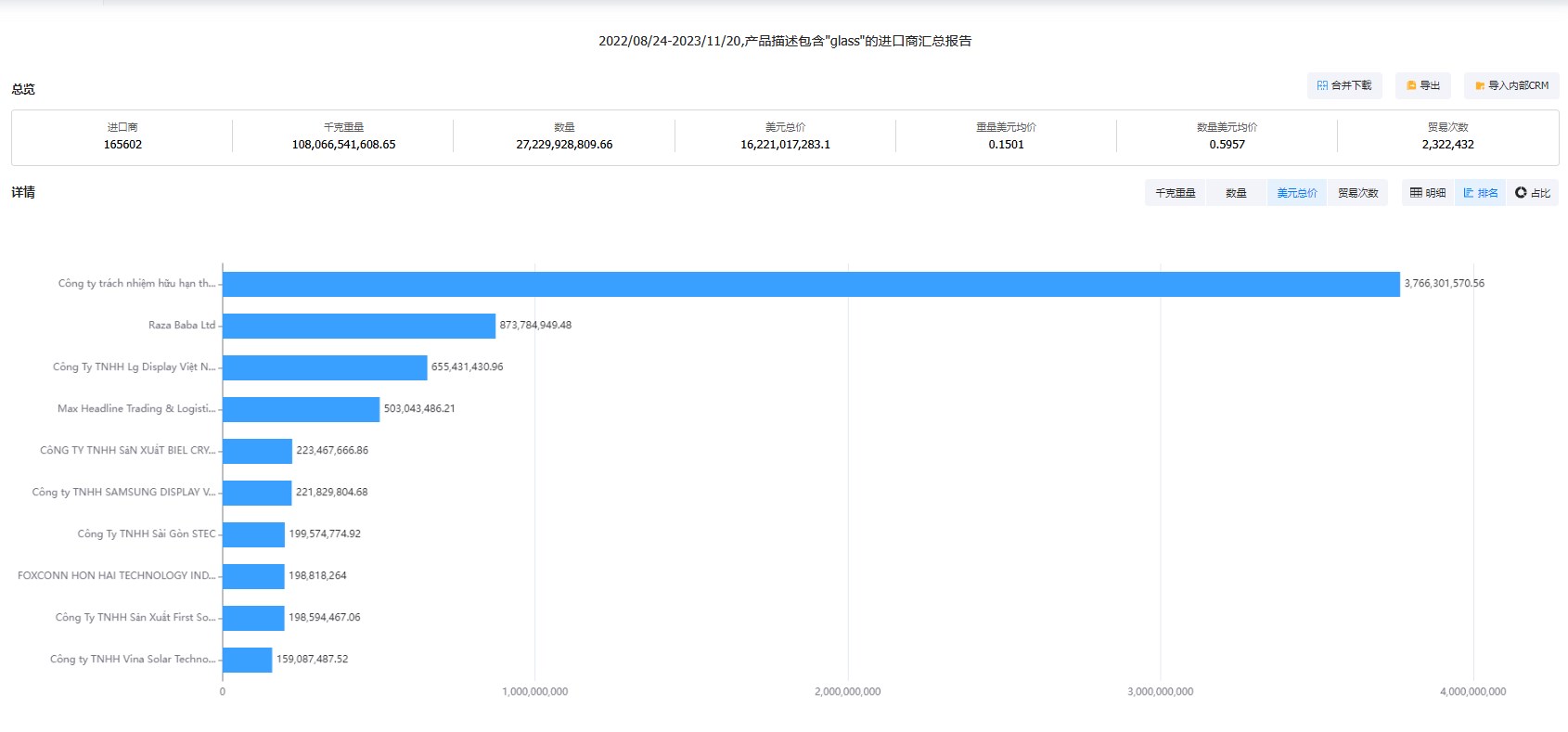Screen dimensions: 1568x732
Task: Click the 合并下载 merge download button
Action: 1344,85
